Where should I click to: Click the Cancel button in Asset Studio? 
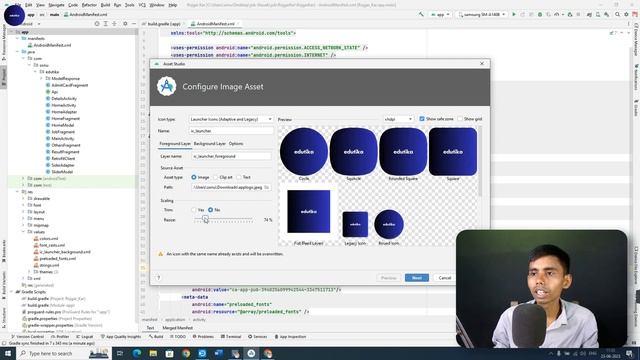click(x=444, y=278)
